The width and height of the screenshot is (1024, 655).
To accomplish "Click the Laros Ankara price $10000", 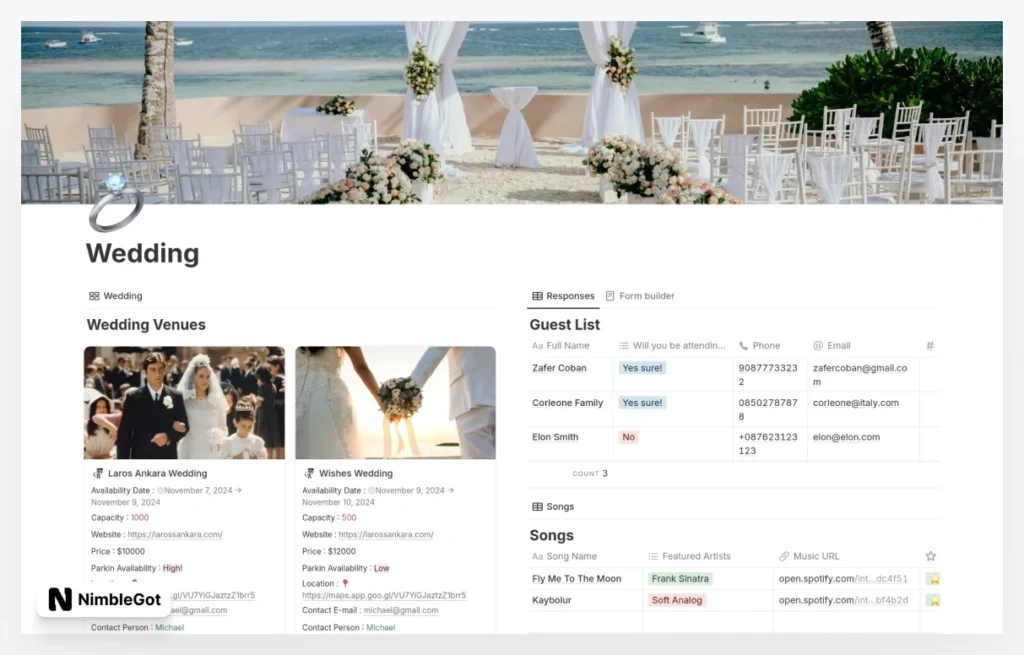I will click(x=131, y=552).
